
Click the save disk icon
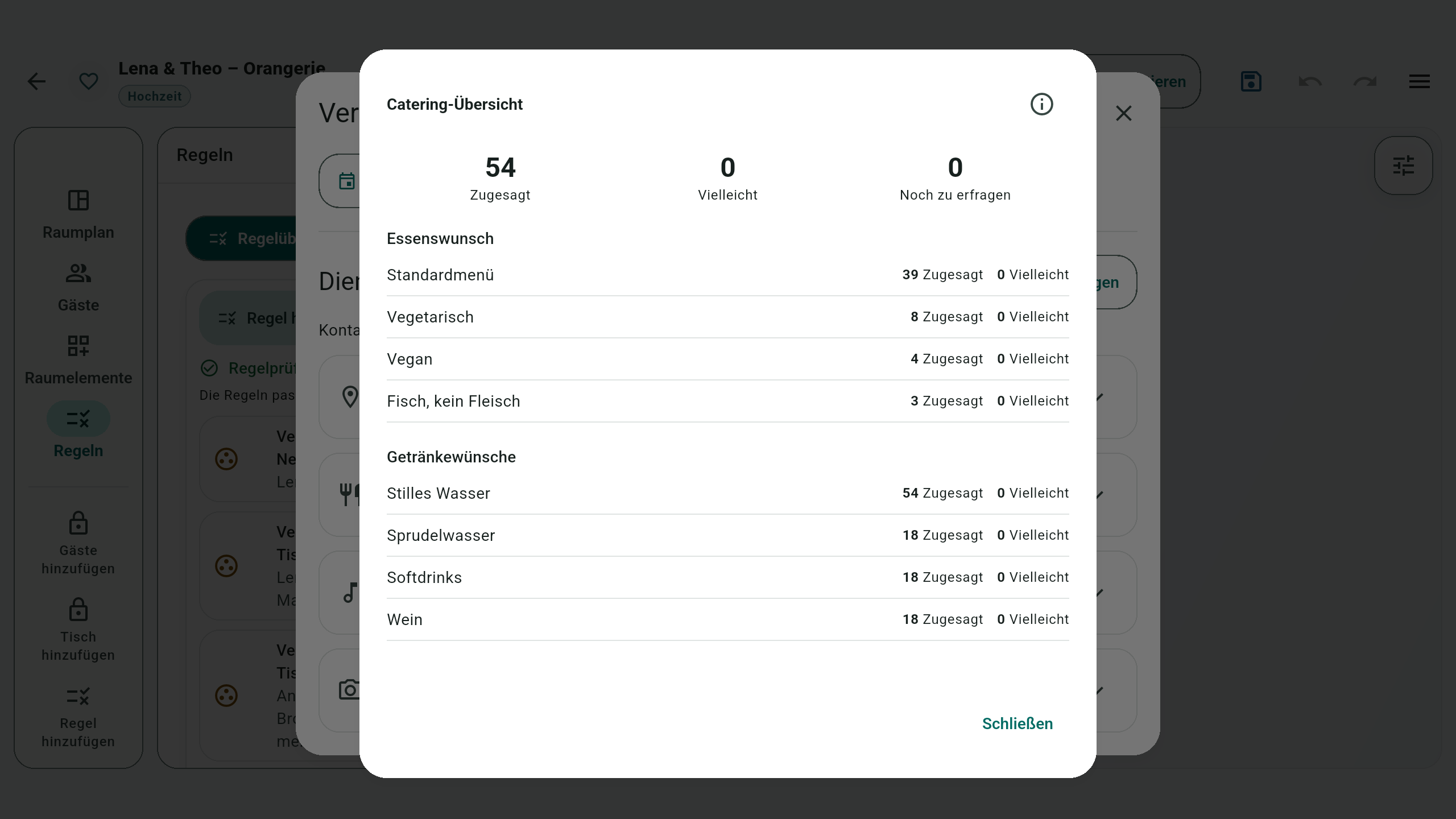[1251, 81]
